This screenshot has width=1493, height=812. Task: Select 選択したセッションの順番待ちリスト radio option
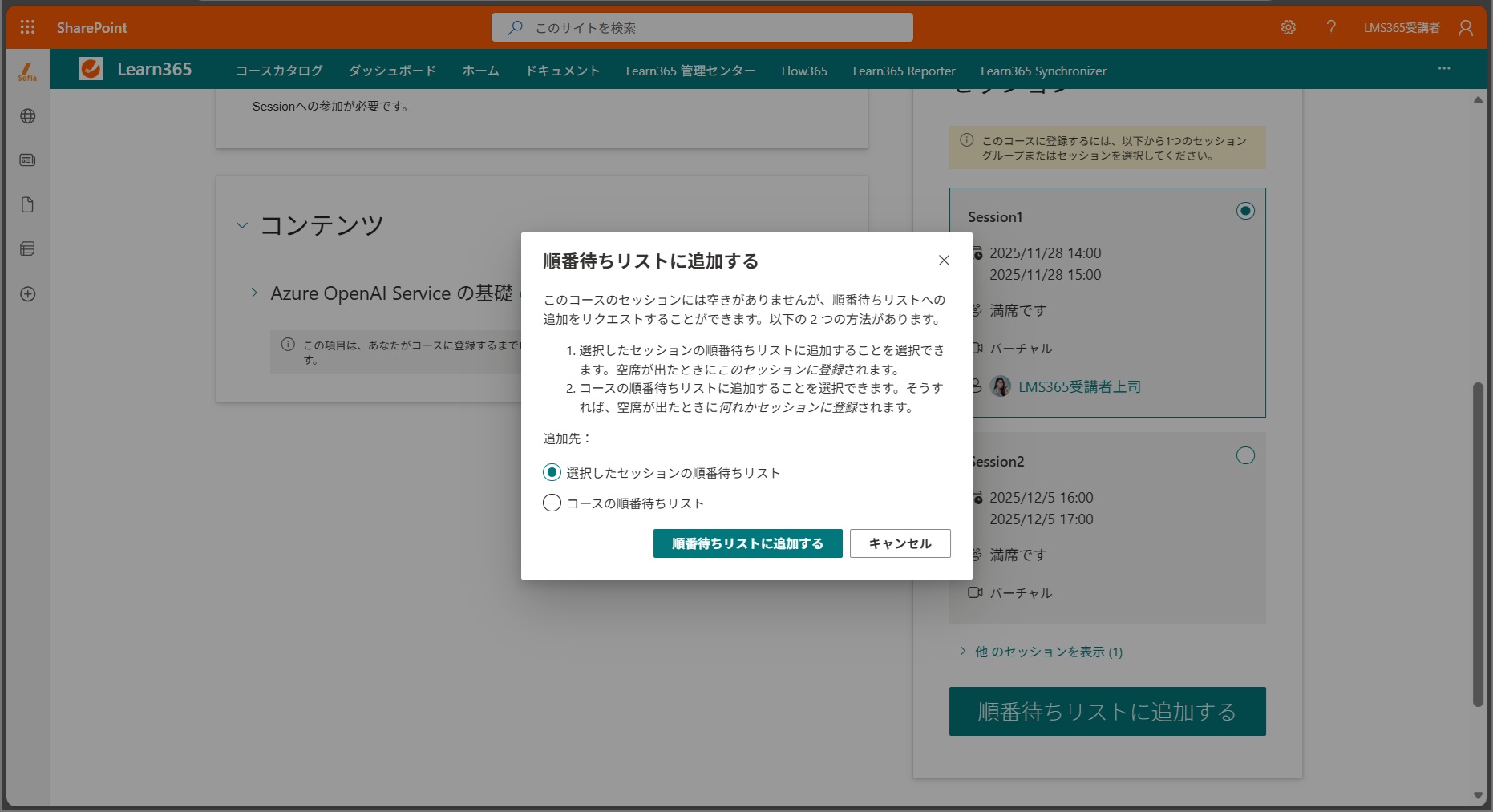[x=552, y=473]
